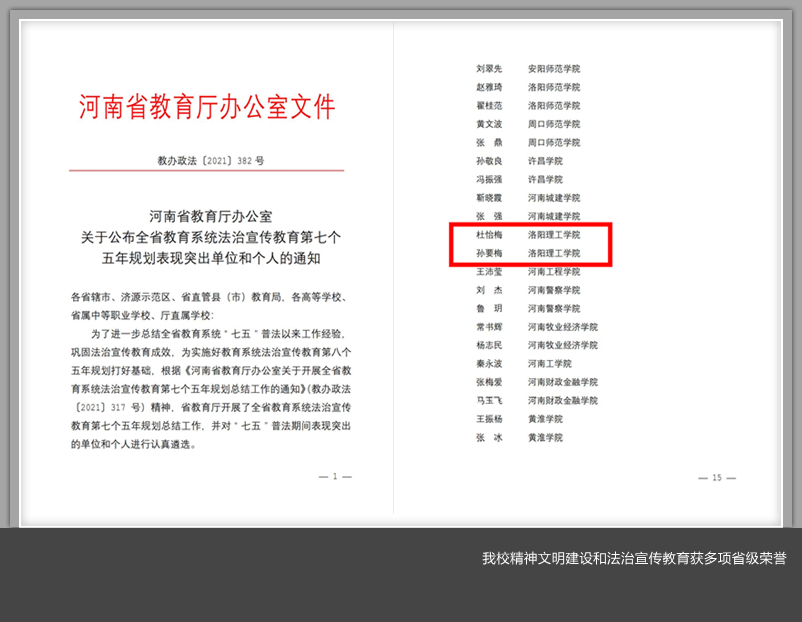Click 河南工学院 beside 秦永波
The width and height of the screenshot is (802, 622).
(x=549, y=364)
